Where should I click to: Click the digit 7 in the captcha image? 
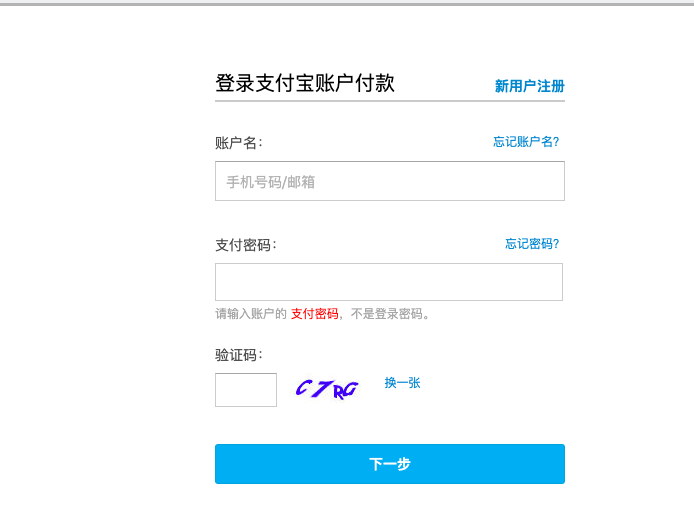click(322, 388)
